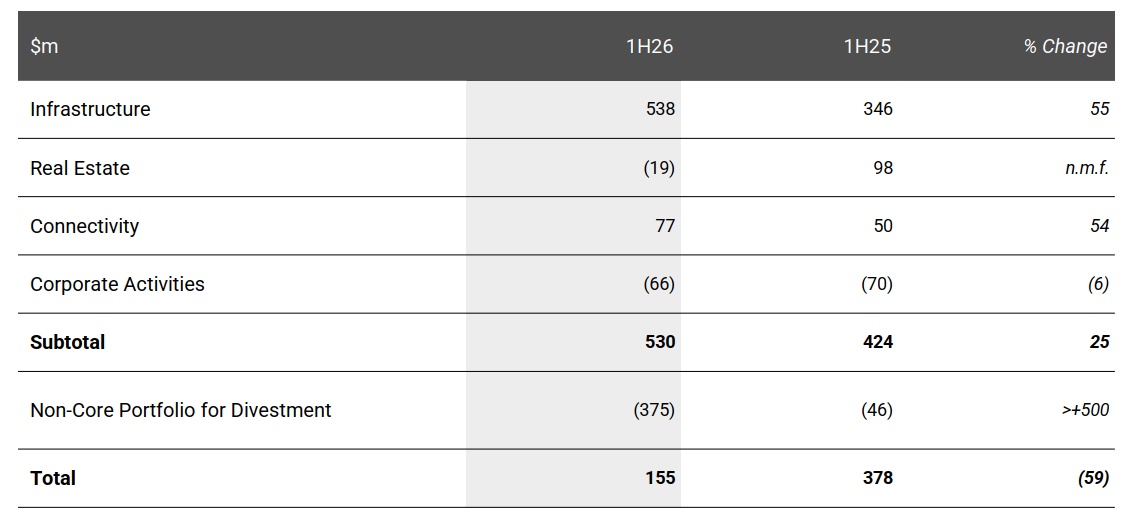Select the bold Total row label
This screenshot has width=1133, height=513.
pos(53,478)
